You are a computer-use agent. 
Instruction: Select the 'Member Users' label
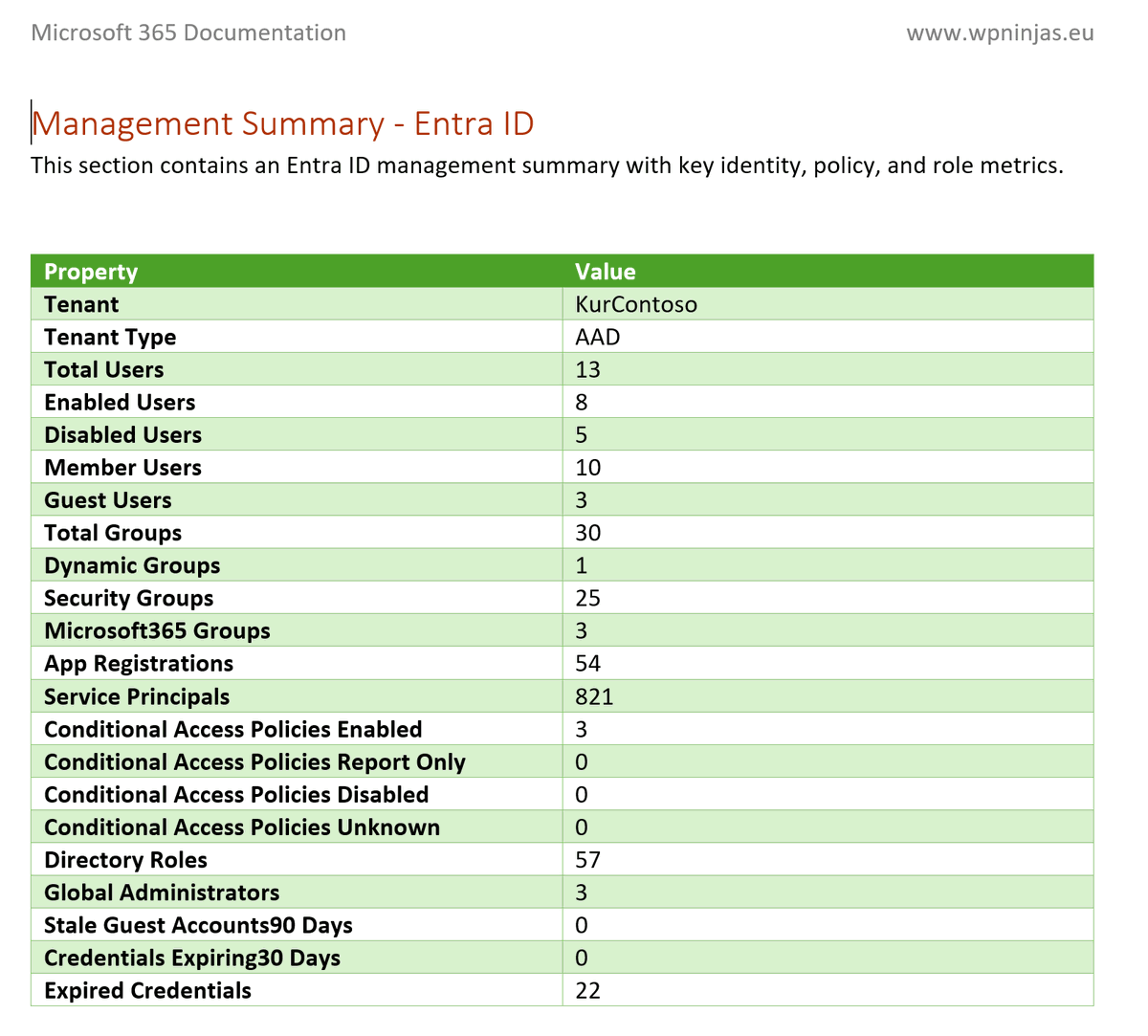[x=122, y=467]
